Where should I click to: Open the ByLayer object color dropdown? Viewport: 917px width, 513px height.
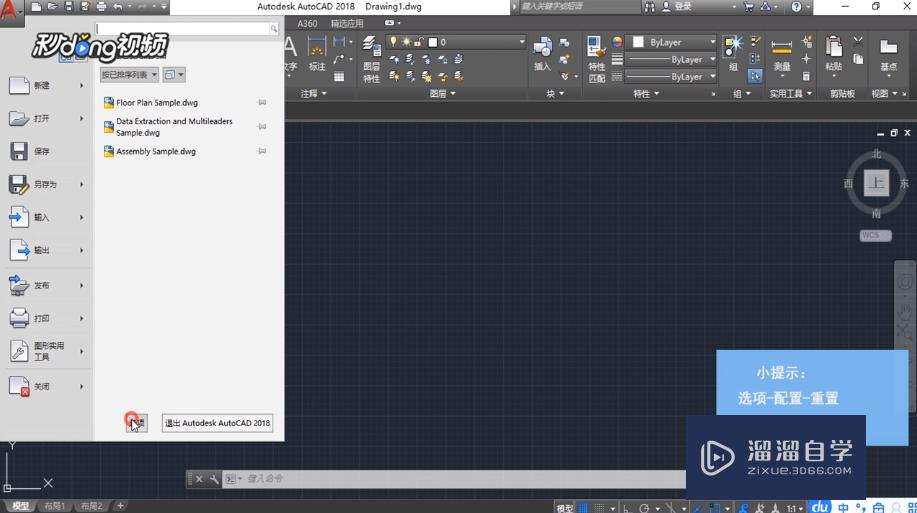[x=671, y=42]
